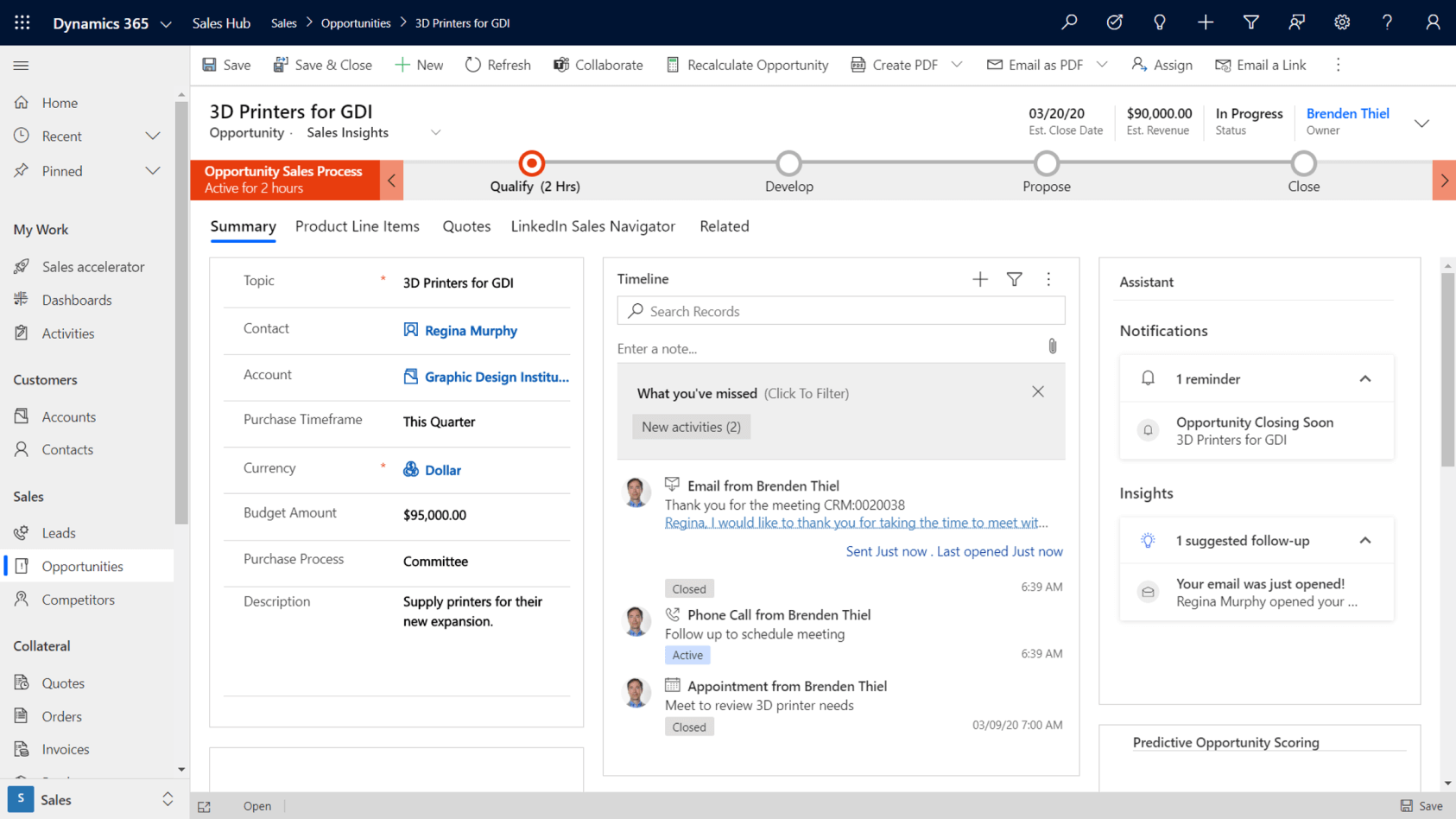Select the Develop stage on process bar
Image resolution: width=1456 pixels, height=819 pixels.
tap(788, 164)
